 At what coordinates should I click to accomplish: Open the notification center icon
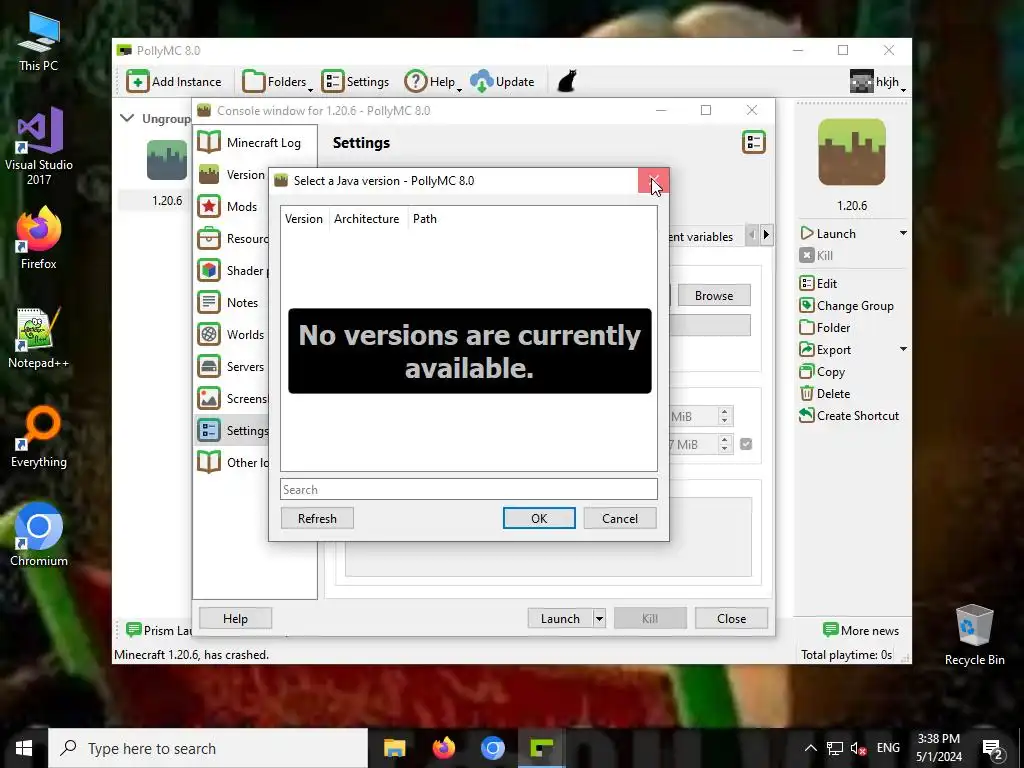point(993,748)
